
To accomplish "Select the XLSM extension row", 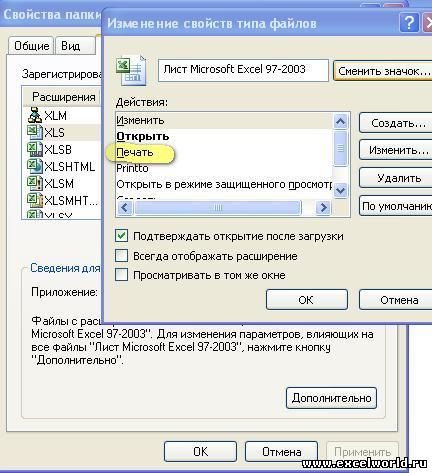I will (x=63, y=183).
